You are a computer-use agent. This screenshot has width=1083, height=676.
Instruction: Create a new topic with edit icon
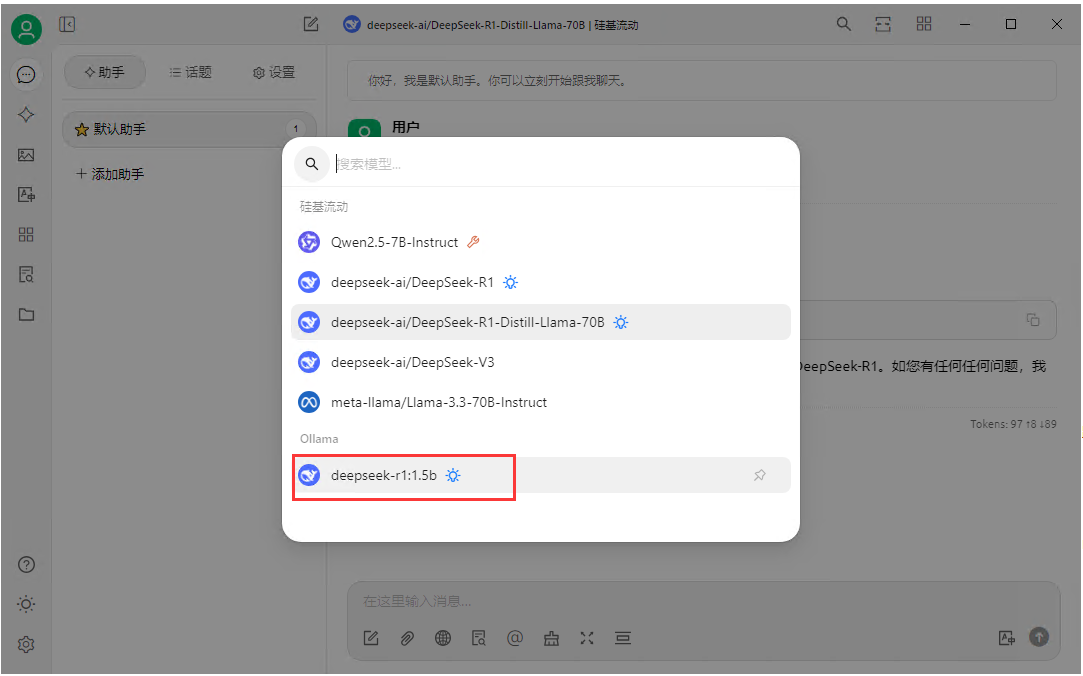click(311, 24)
